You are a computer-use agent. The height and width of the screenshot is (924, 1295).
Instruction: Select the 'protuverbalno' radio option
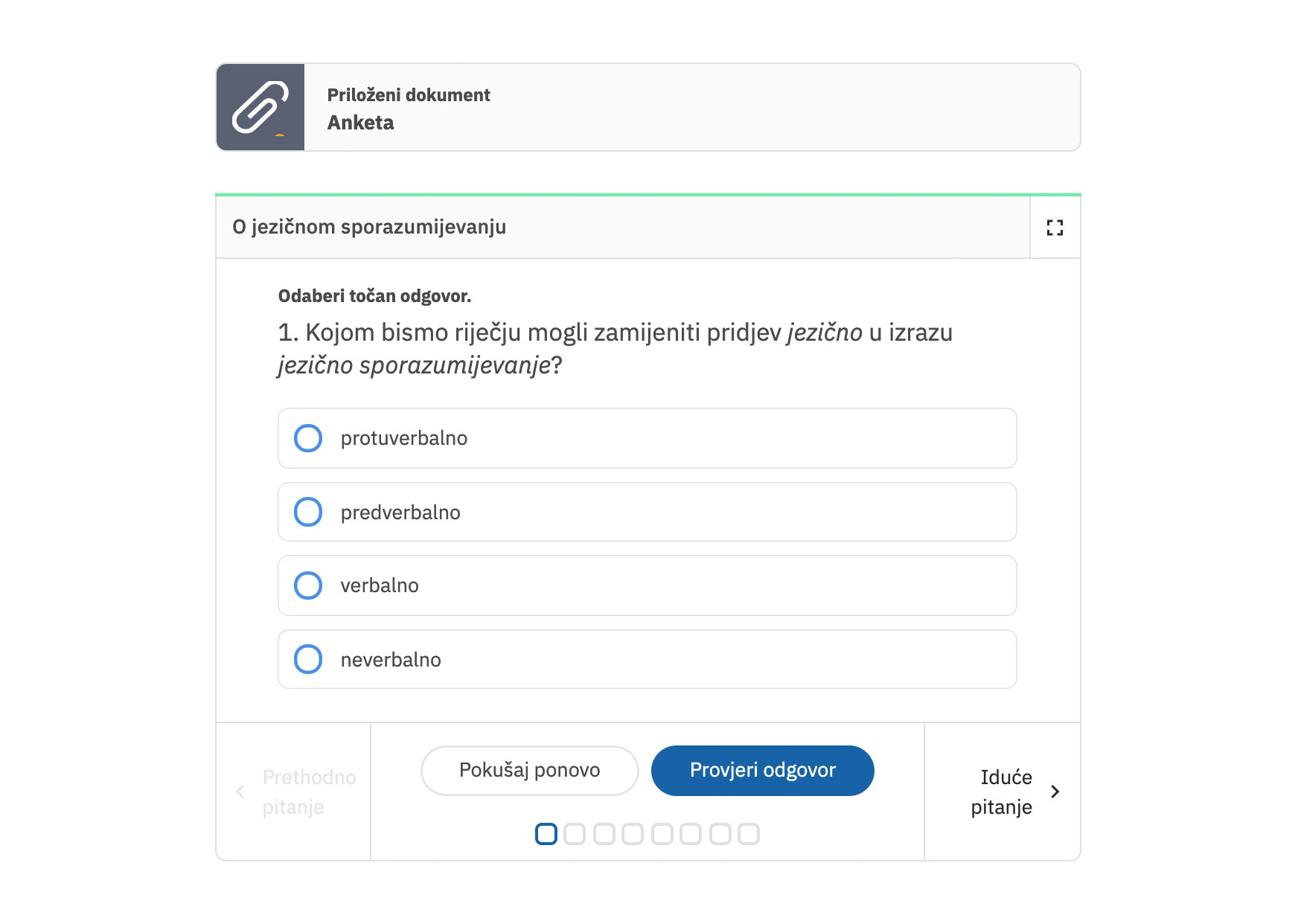pos(308,438)
